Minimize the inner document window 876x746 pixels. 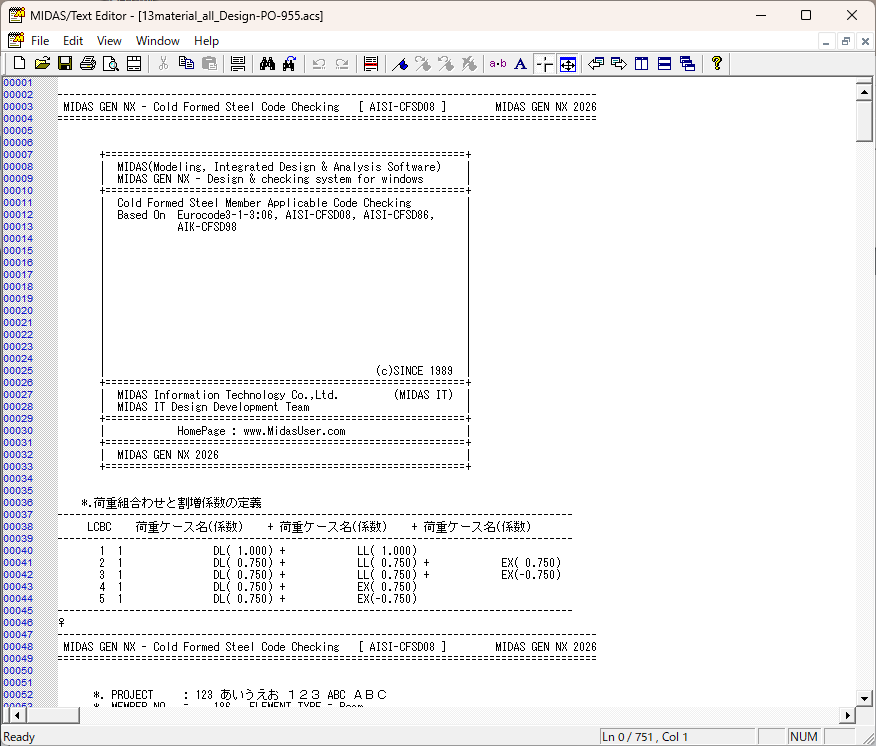(x=826, y=41)
